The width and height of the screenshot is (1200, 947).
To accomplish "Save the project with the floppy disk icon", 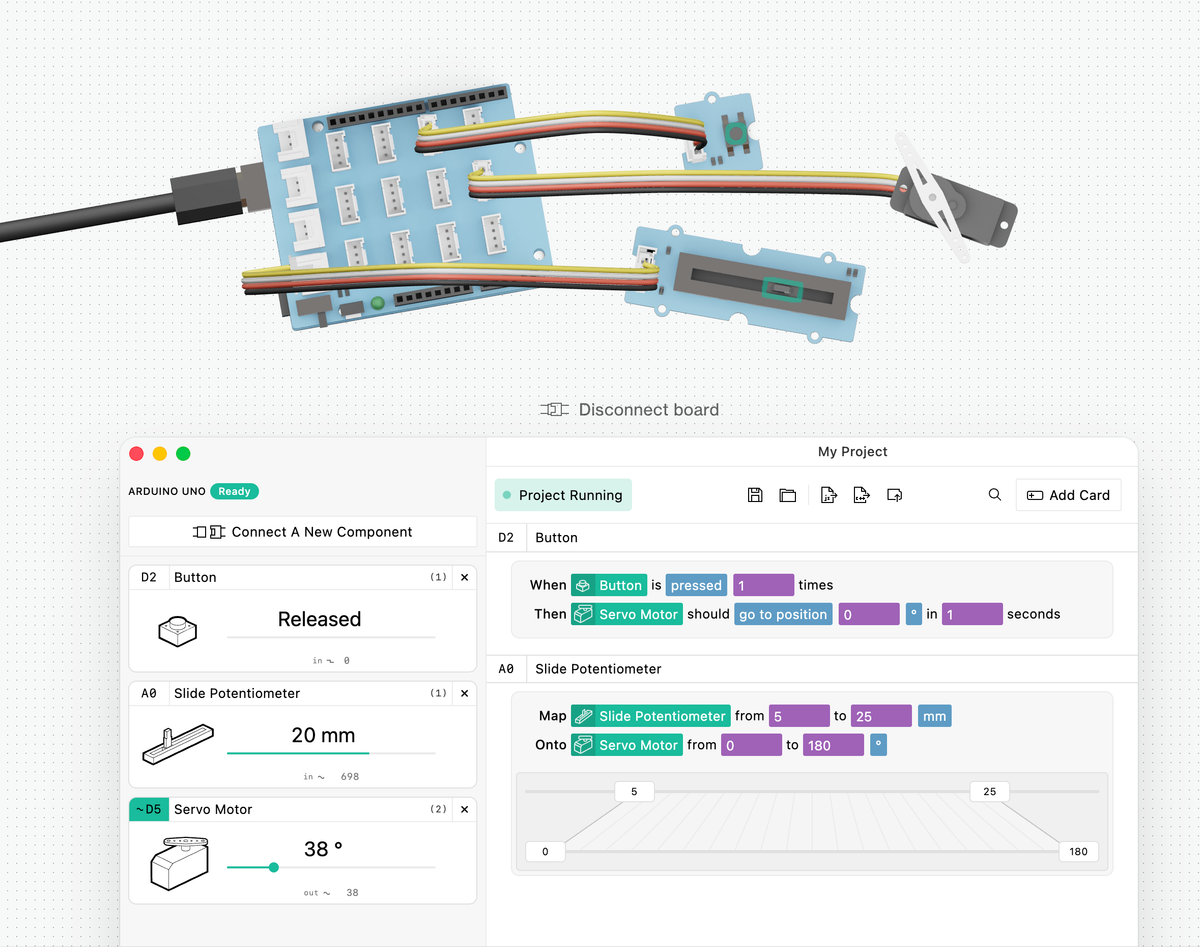I will [755, 495].
